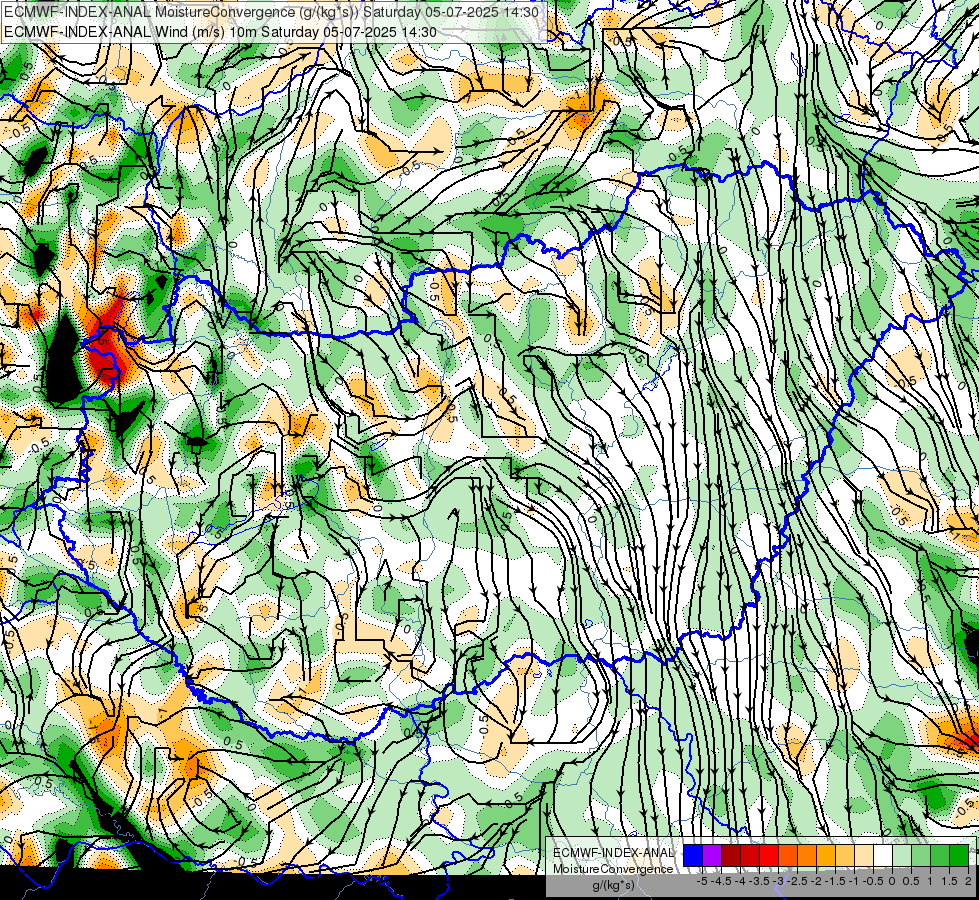Click the darkest green legend swatch

[959, 855]
